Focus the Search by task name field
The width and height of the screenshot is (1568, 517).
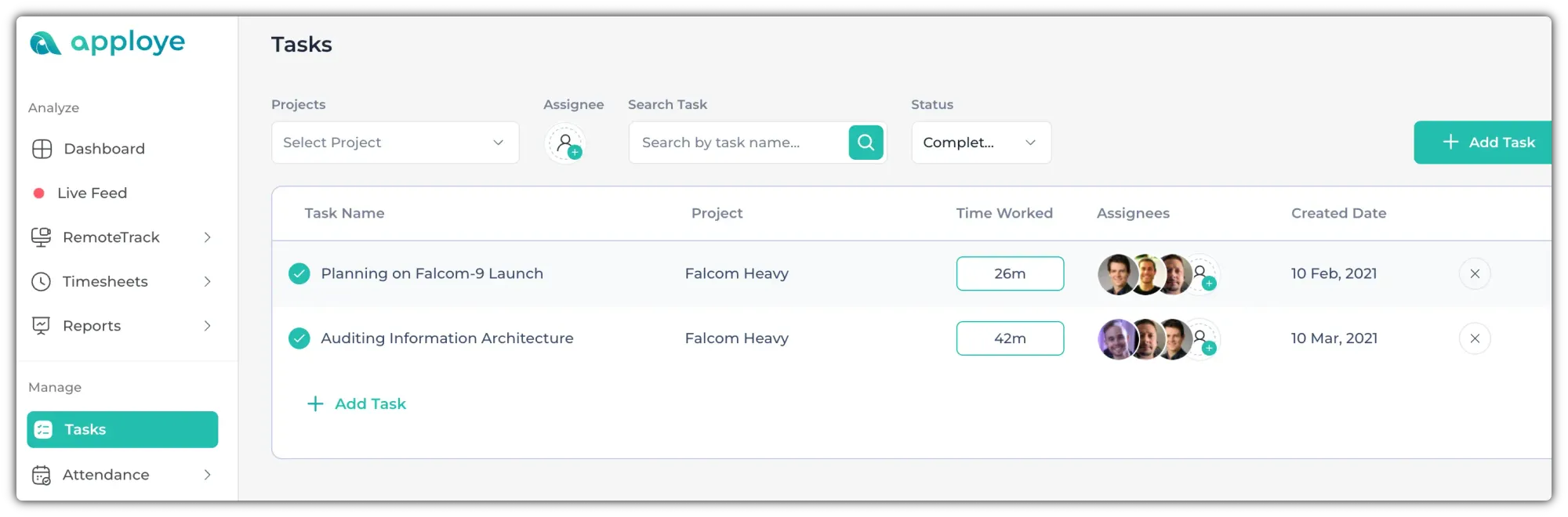click(x=737, y=143)
